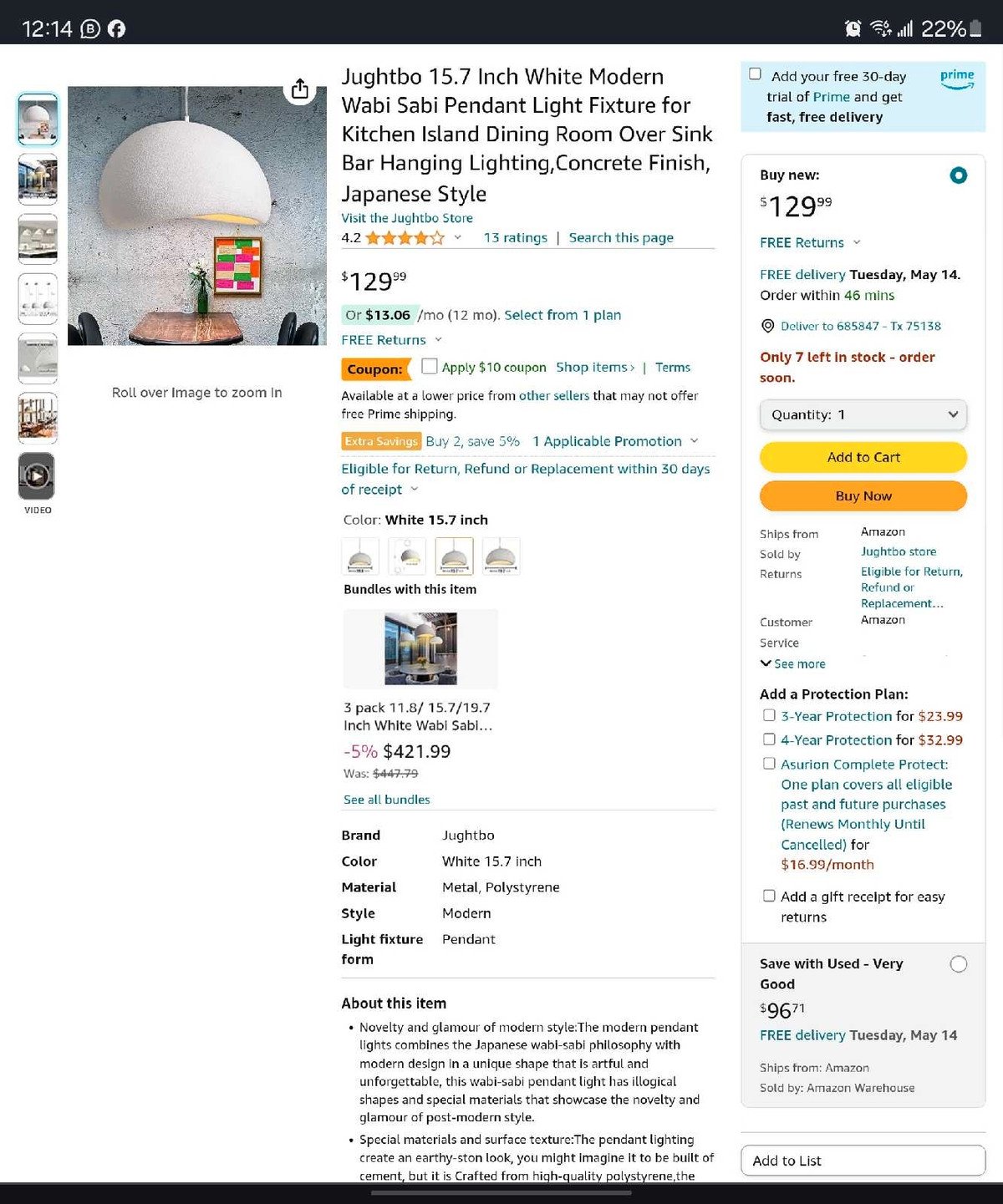Select the Save with Used radio button
This screenshot has width=1003, height=1204.
(959, 964)
